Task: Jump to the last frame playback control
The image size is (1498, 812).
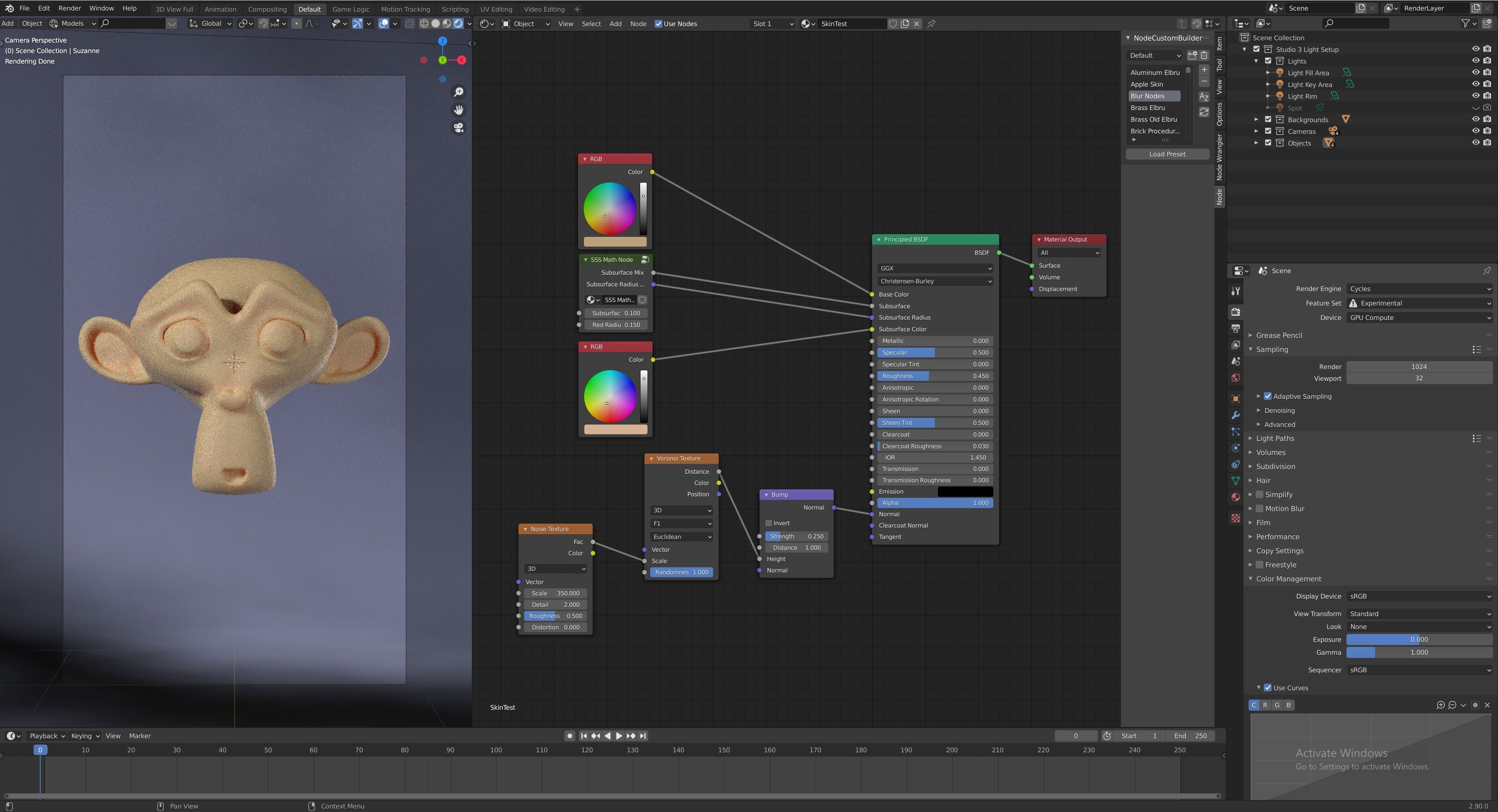Action: coord(643,735)
